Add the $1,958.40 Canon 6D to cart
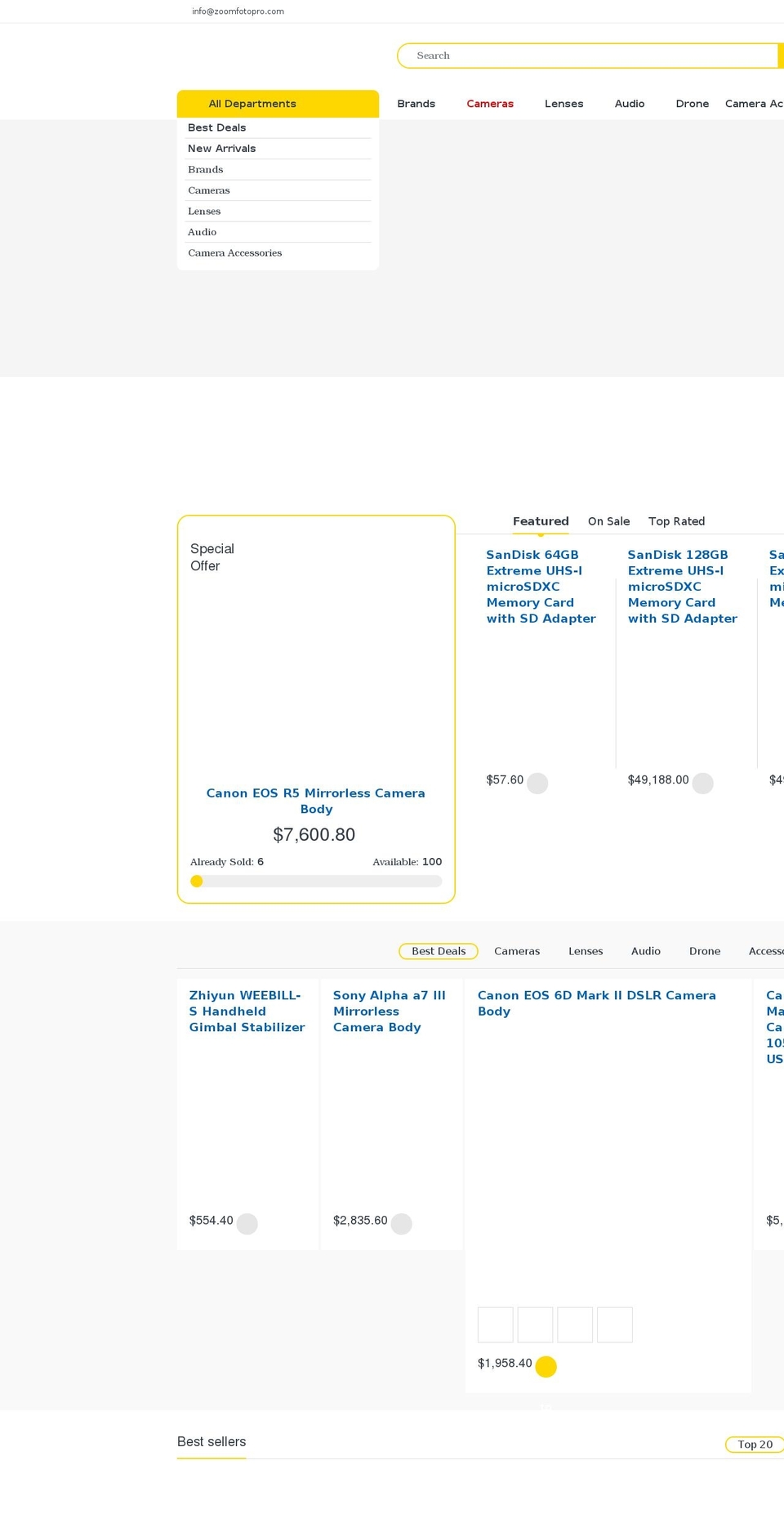Image resolution: width=784 pixels, height=1532 pixels. click(x=546, y=1366)
